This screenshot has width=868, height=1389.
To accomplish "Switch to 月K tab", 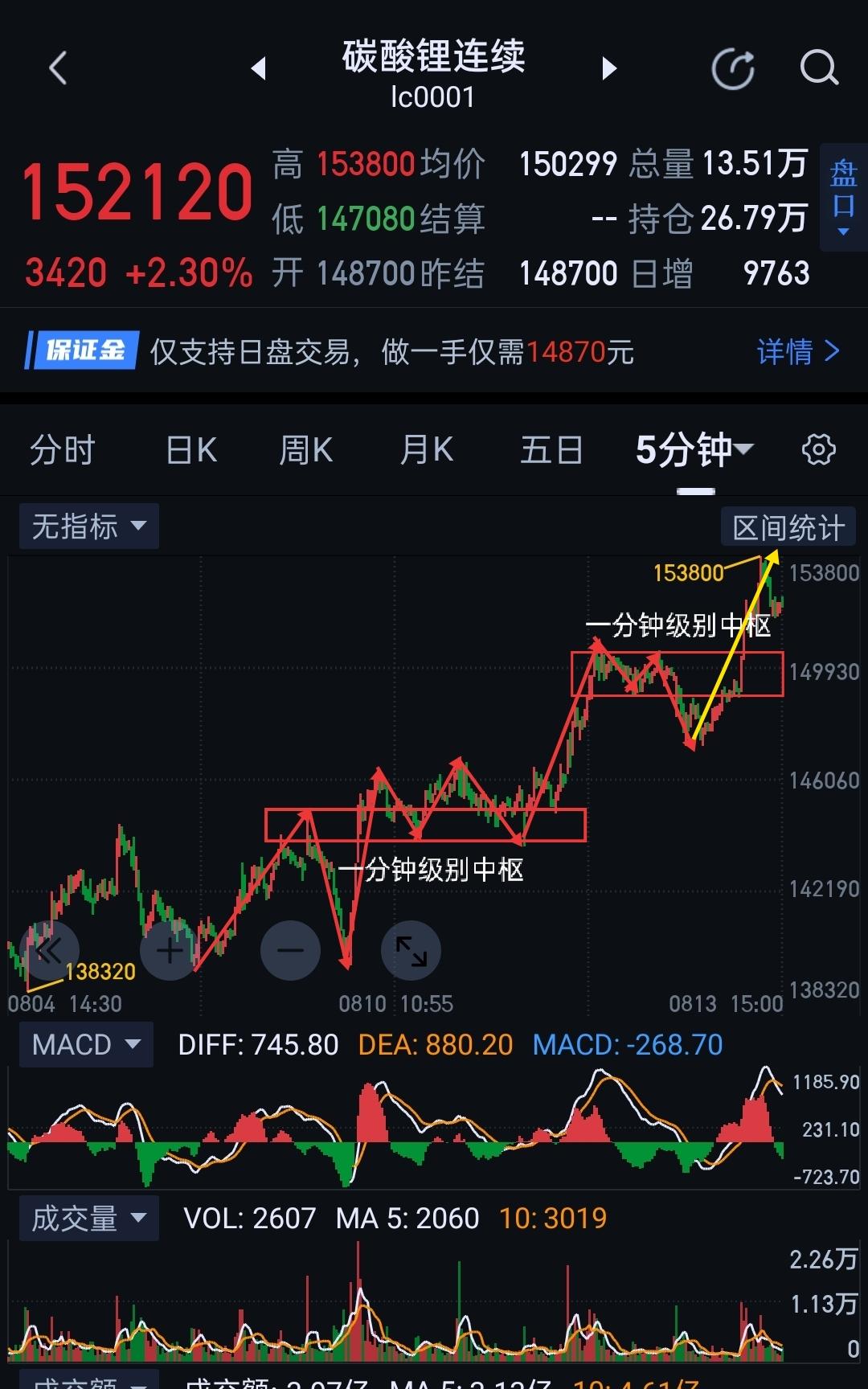I will pos(427,449).
